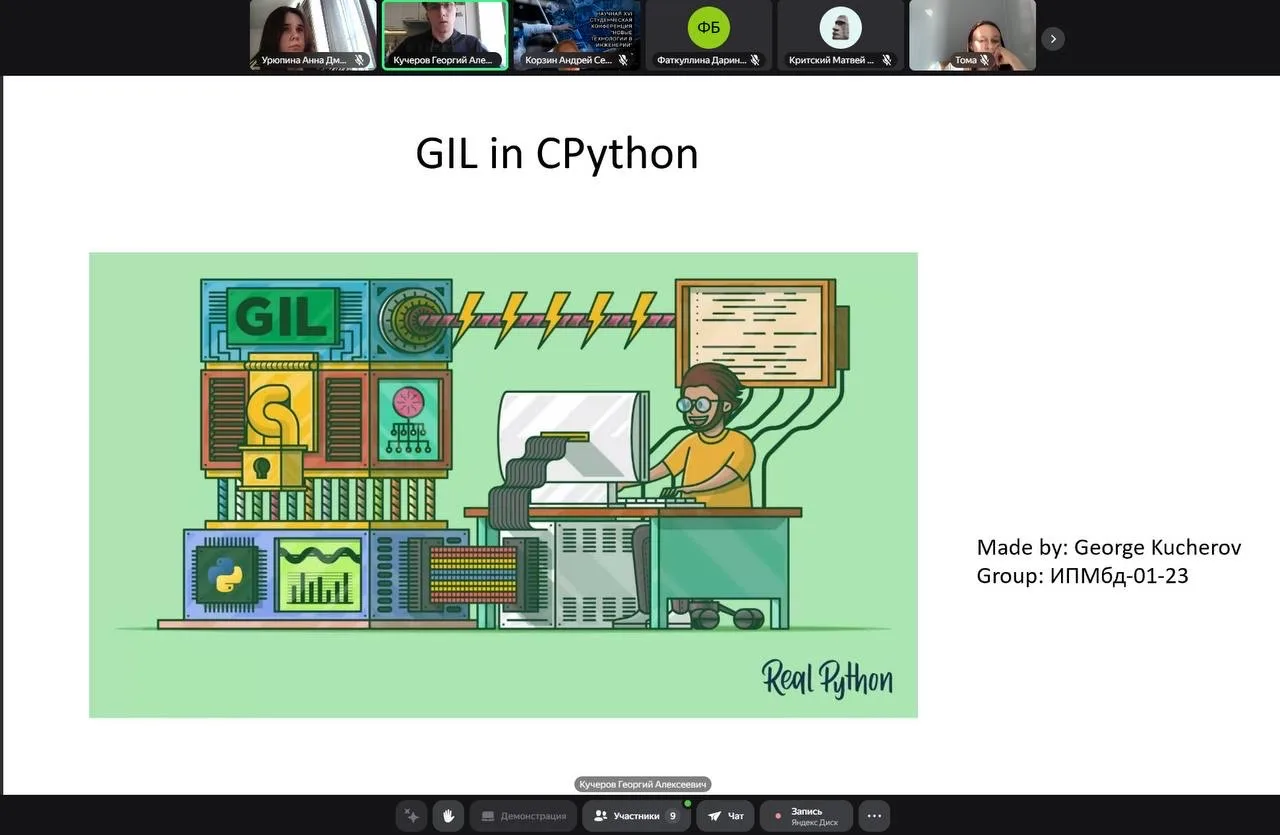Raise hand using the hand icon
This screenshot has width=1280, height=835.
pos(448,816)
